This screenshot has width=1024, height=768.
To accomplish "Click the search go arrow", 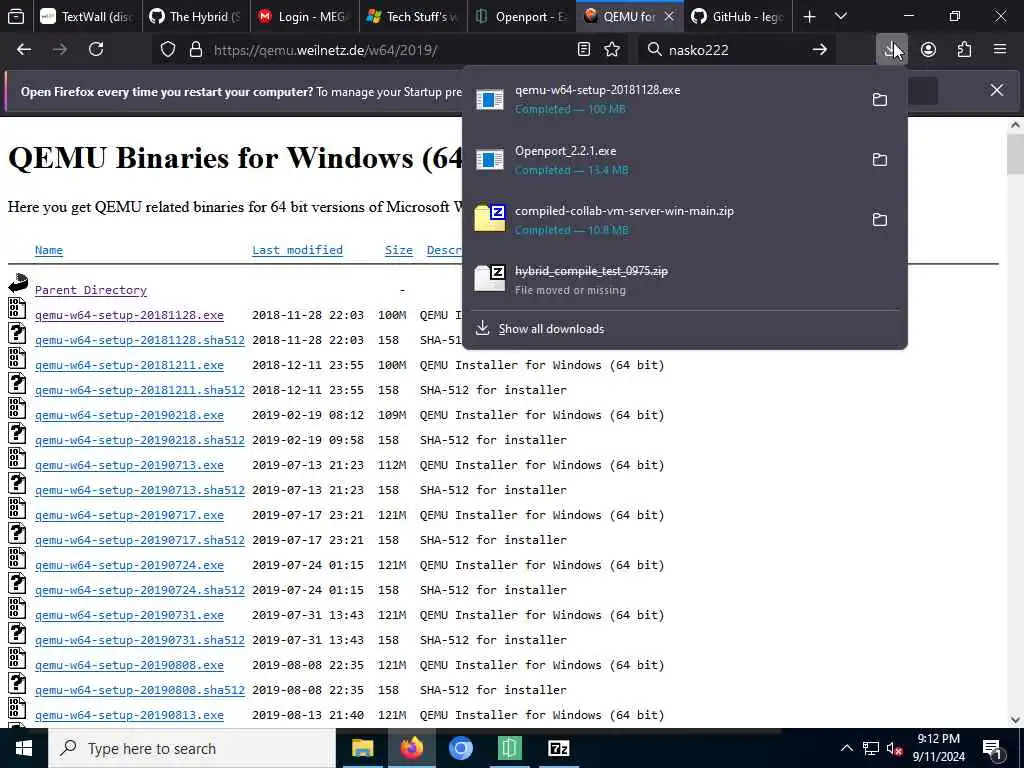I will (820, 50).
